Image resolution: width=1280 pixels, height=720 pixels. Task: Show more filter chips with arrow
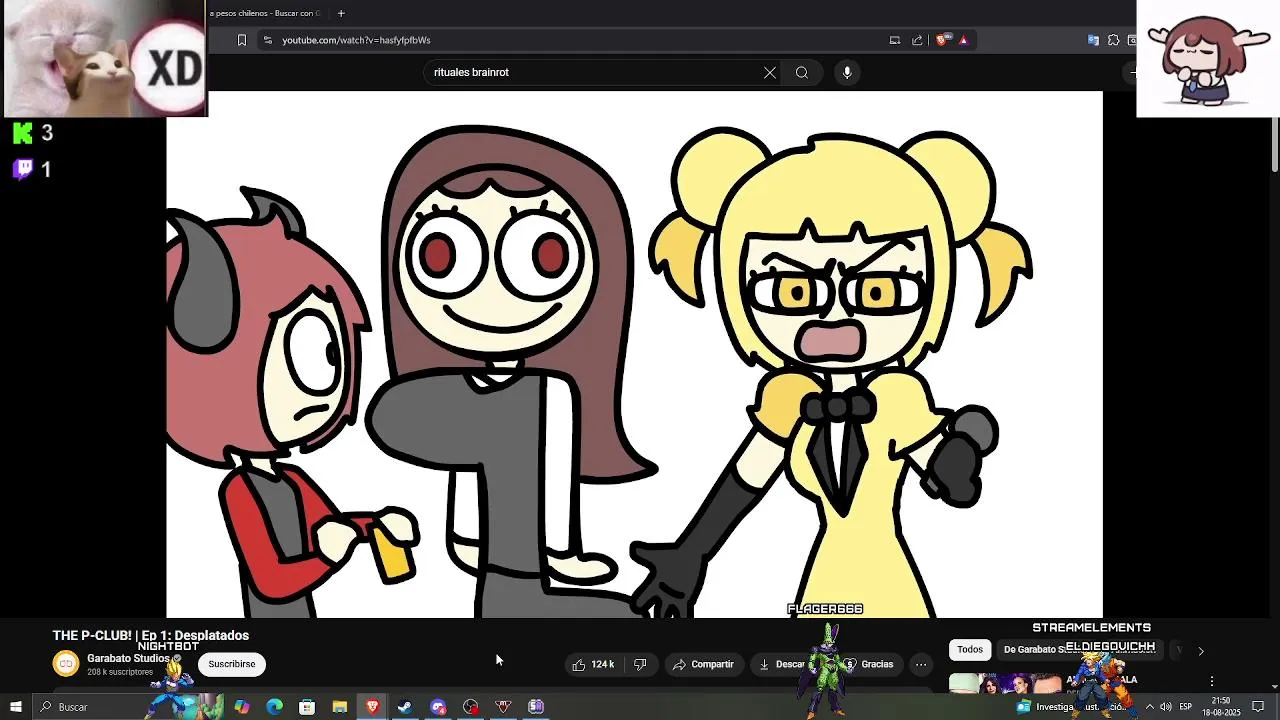[x=1201, y=650]
